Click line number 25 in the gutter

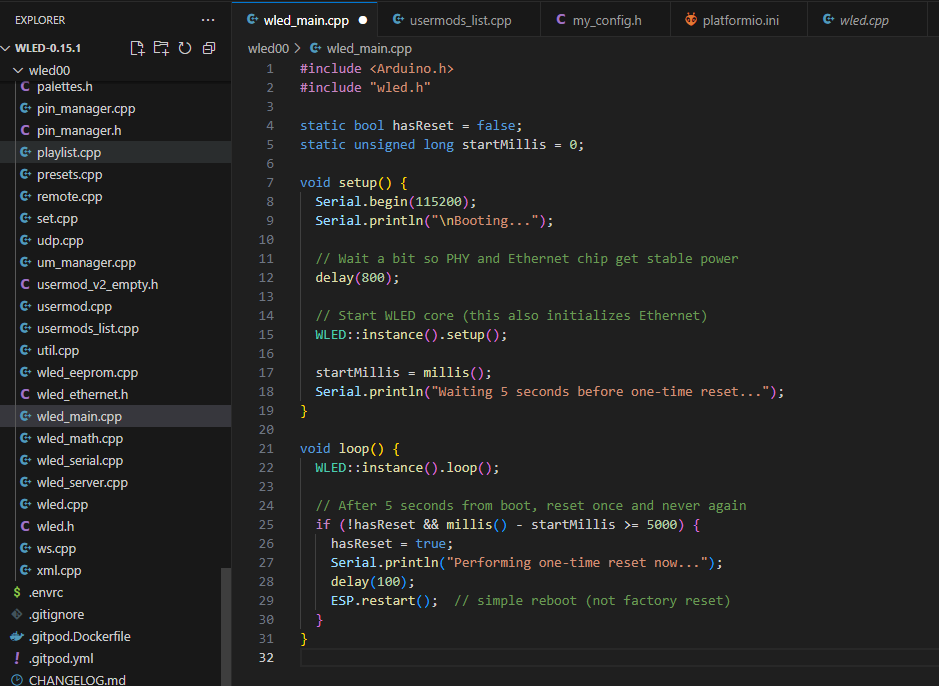266,524
